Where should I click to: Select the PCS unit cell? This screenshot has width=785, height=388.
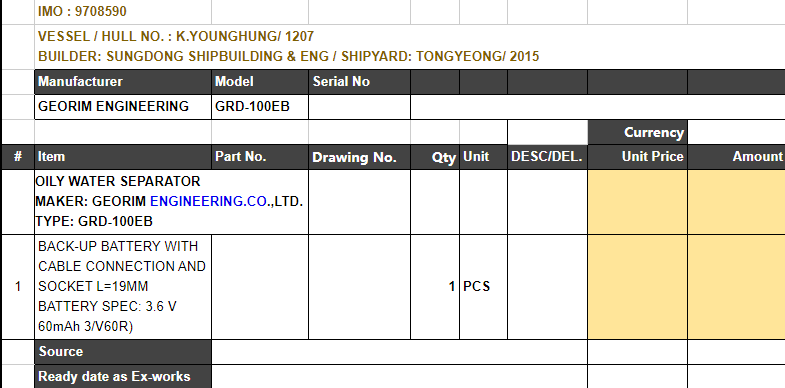[483, 287]
